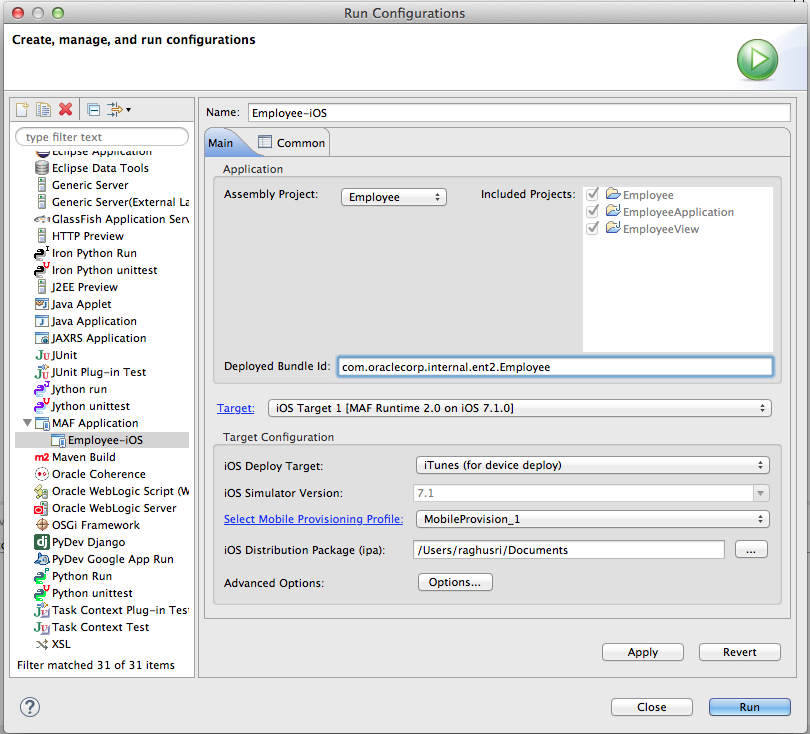Open the Assembly Project dropdown
Screen dimensions: 810x734
(x=394, y=197)
